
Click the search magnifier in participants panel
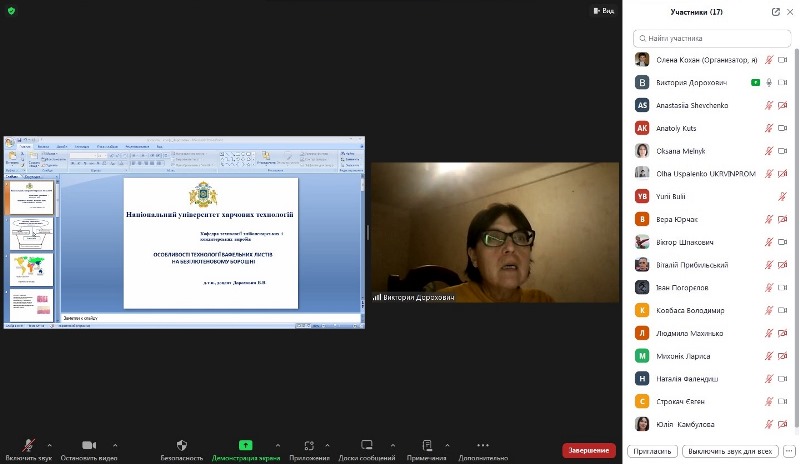(642, 38)
